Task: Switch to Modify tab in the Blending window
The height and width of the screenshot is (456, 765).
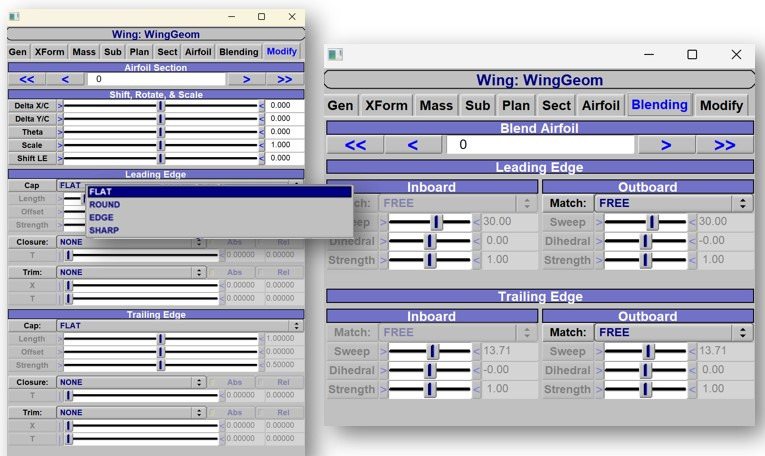Action: [x=721, y=105]
